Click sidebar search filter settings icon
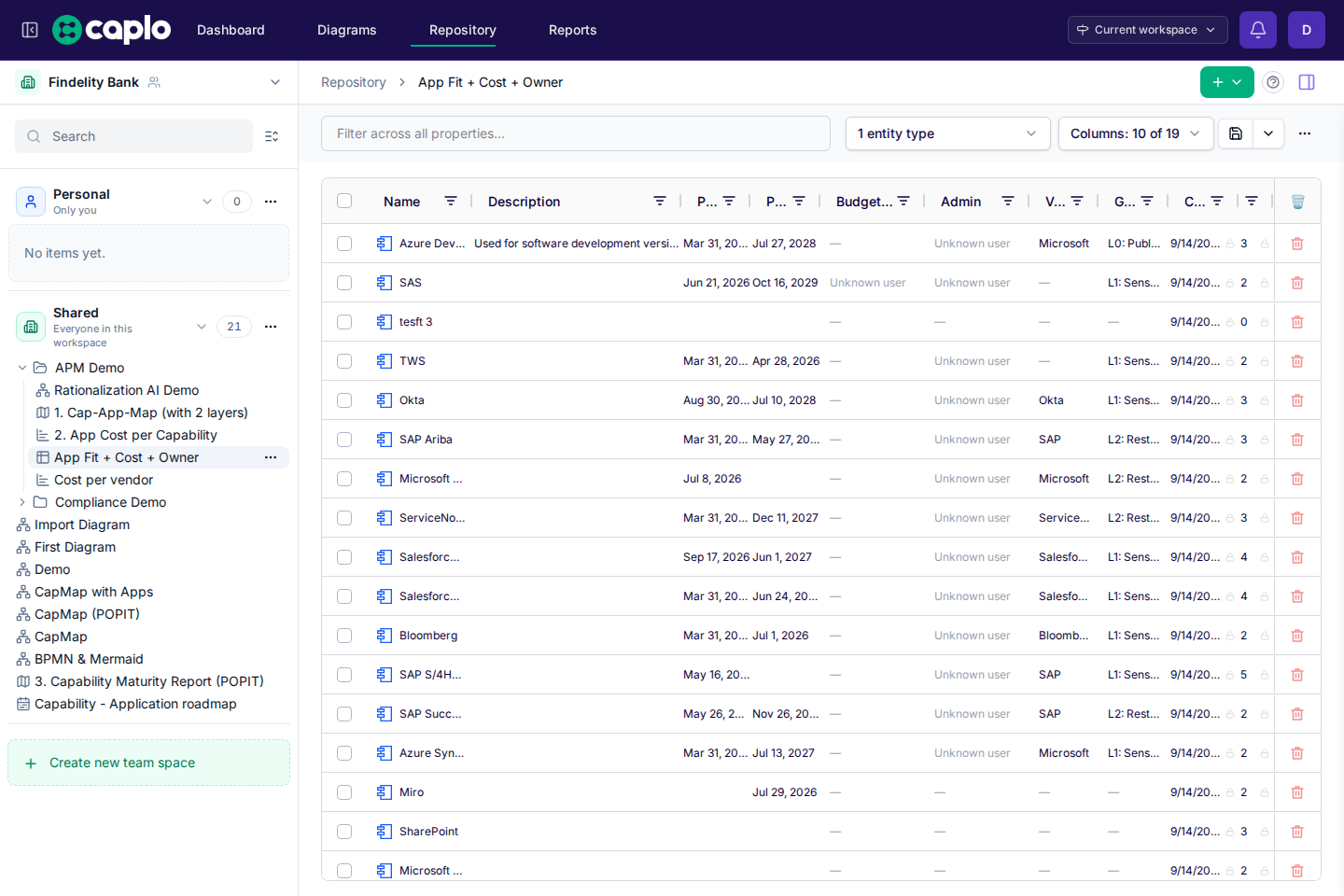Screen dimensions: 1344x896 coord(272,136)
